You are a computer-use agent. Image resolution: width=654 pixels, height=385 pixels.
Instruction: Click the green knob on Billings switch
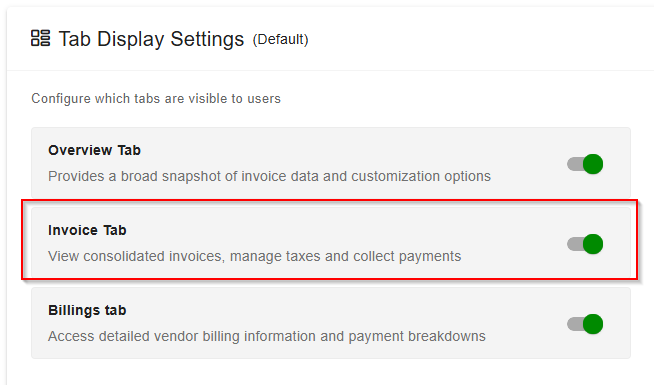coord(593,324)
